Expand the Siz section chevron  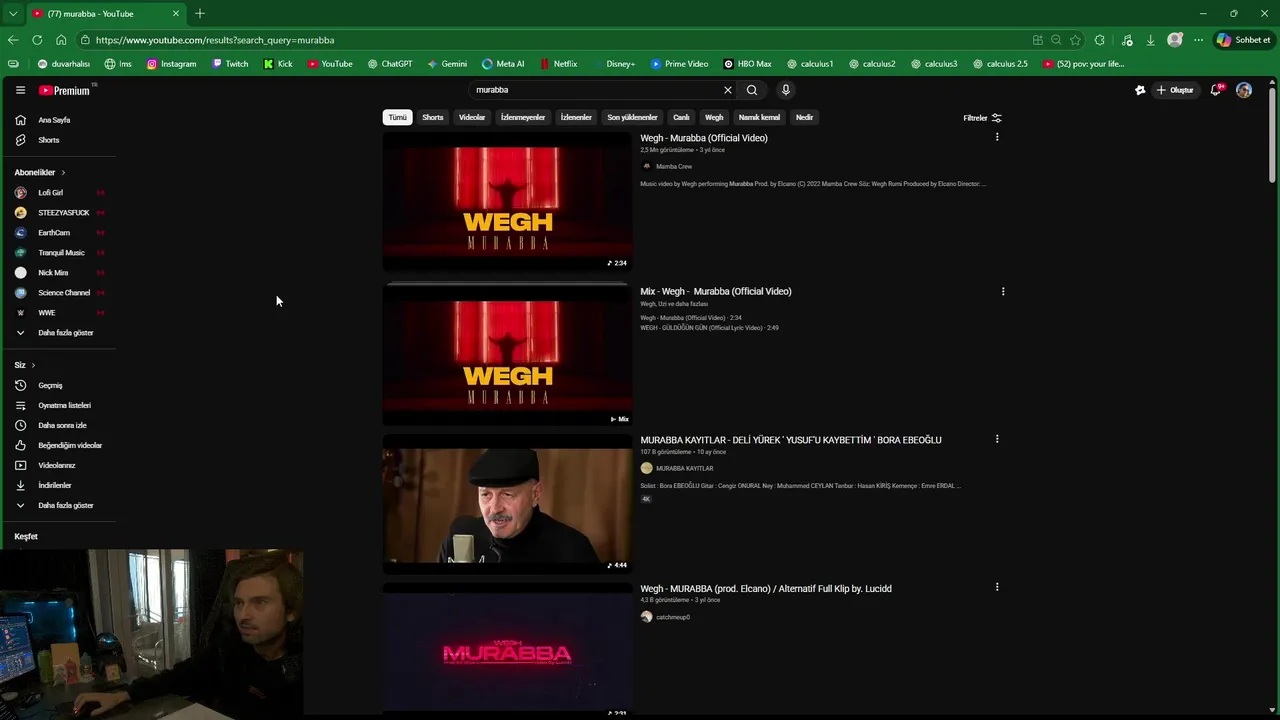point(33,365)
